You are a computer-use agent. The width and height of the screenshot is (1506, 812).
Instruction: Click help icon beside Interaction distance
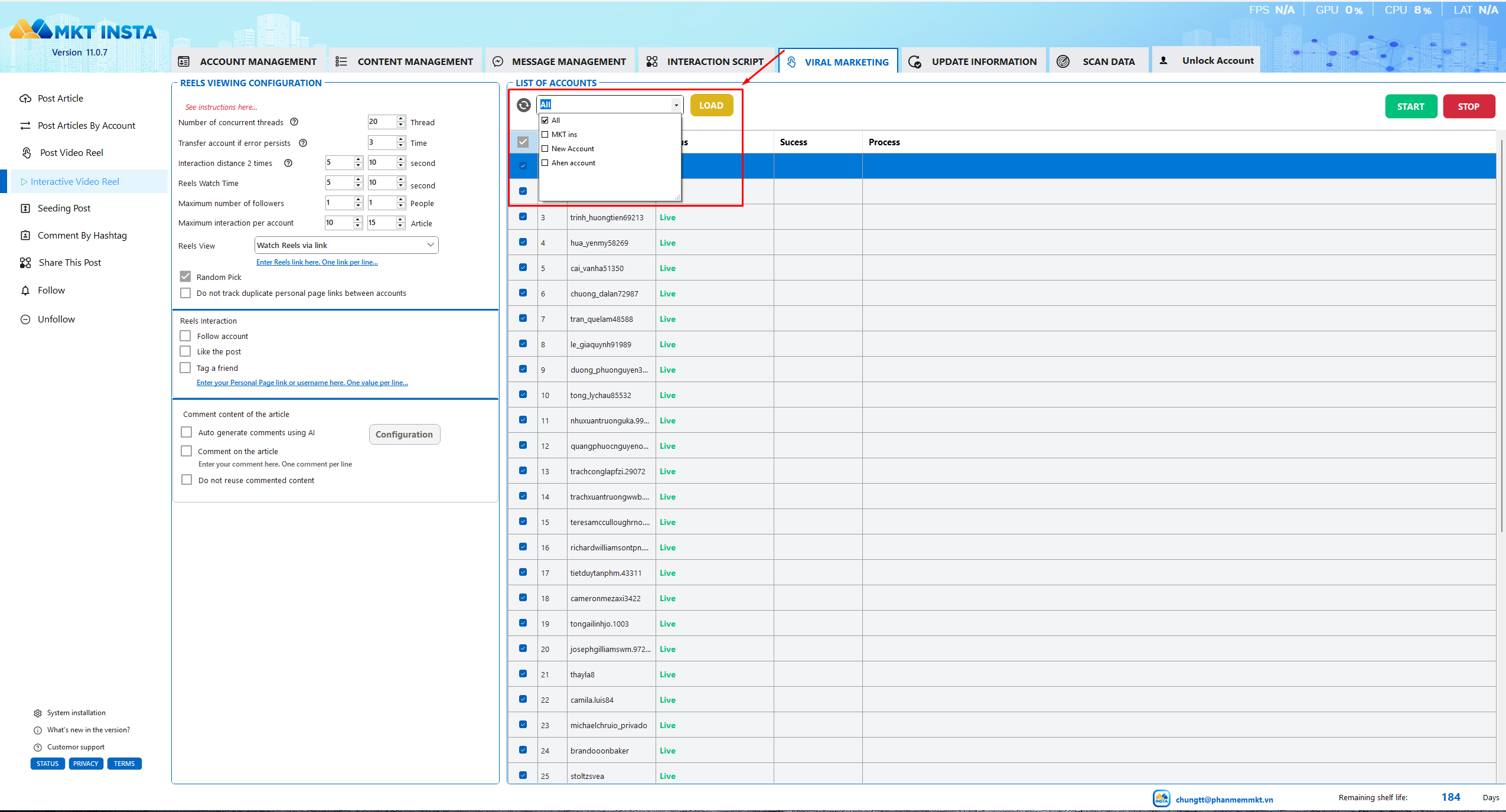pyautogui.click(x=288, y=163)
